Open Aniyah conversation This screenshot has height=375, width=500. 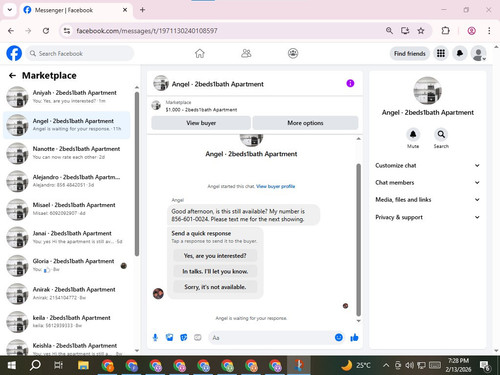pyautogui.click(x=67, y=97)
